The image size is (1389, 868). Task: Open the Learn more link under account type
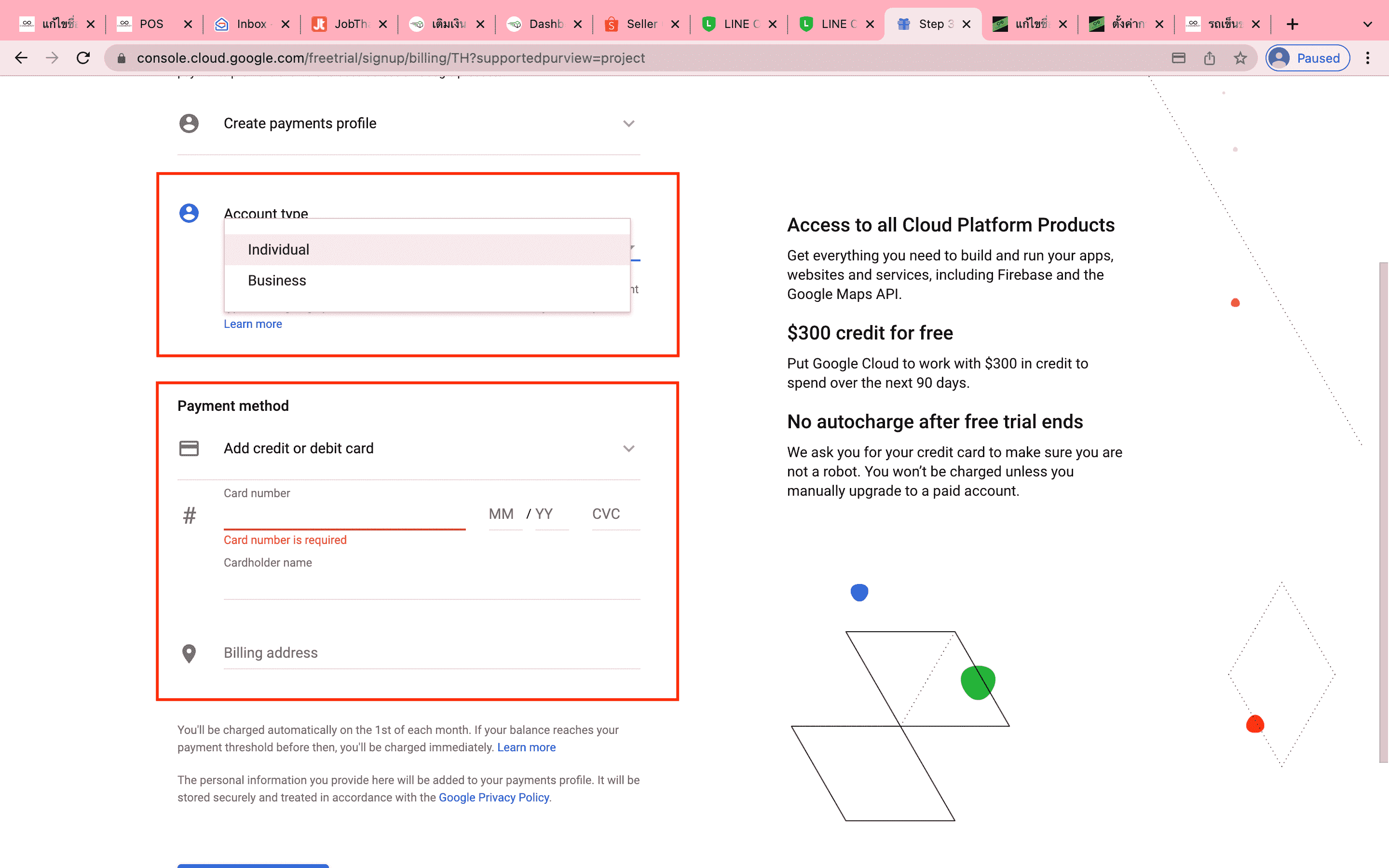pyautogui.click(x=253, y=324)
